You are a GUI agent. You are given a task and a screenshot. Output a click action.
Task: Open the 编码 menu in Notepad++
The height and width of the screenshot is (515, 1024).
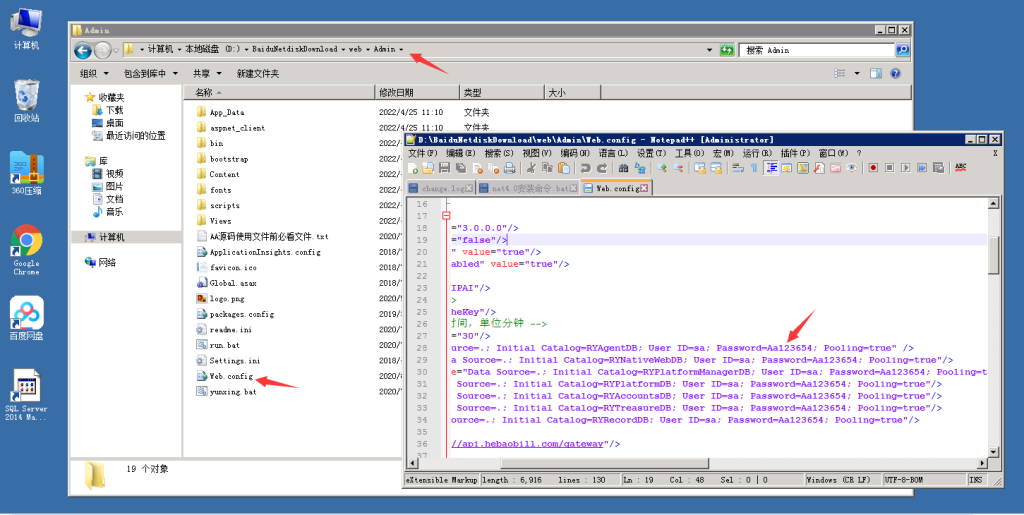tap(575, 153)
